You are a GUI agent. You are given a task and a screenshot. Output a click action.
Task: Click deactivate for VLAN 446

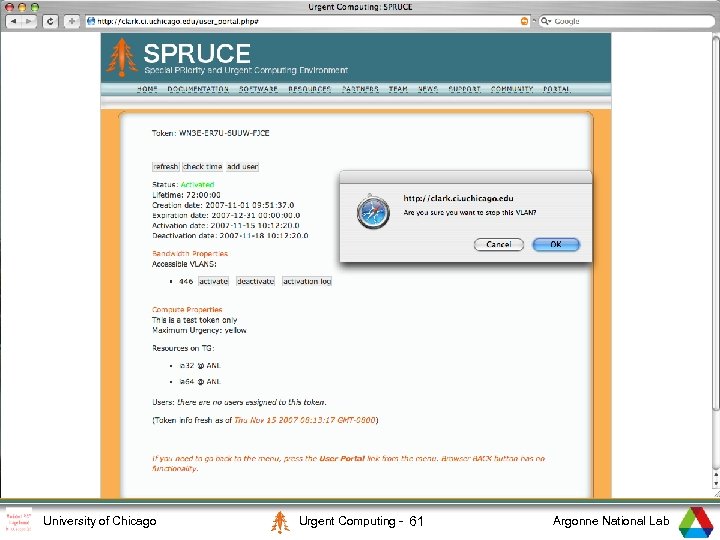pos(255,281)
